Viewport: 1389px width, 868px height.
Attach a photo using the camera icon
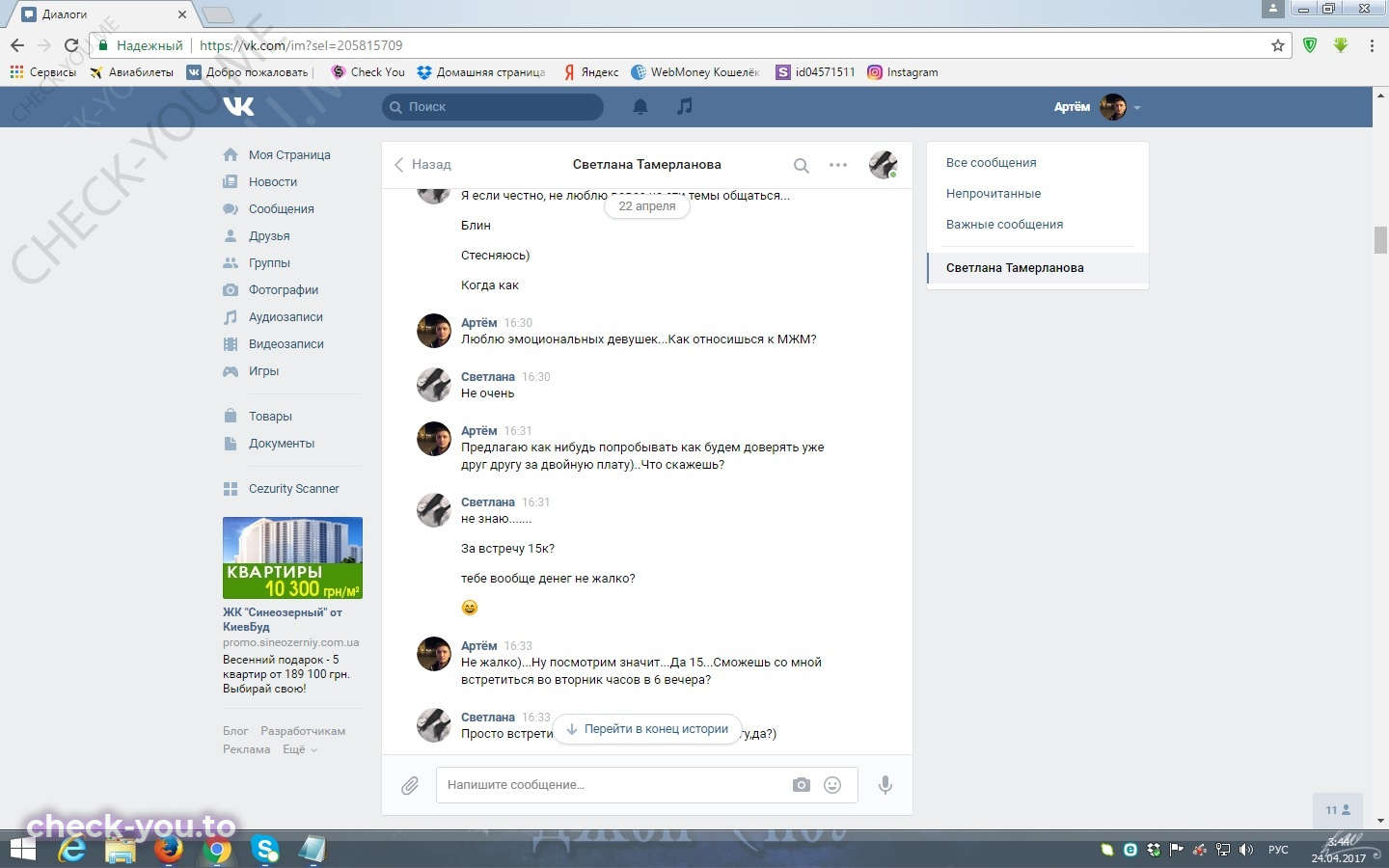tap(802, 785)
